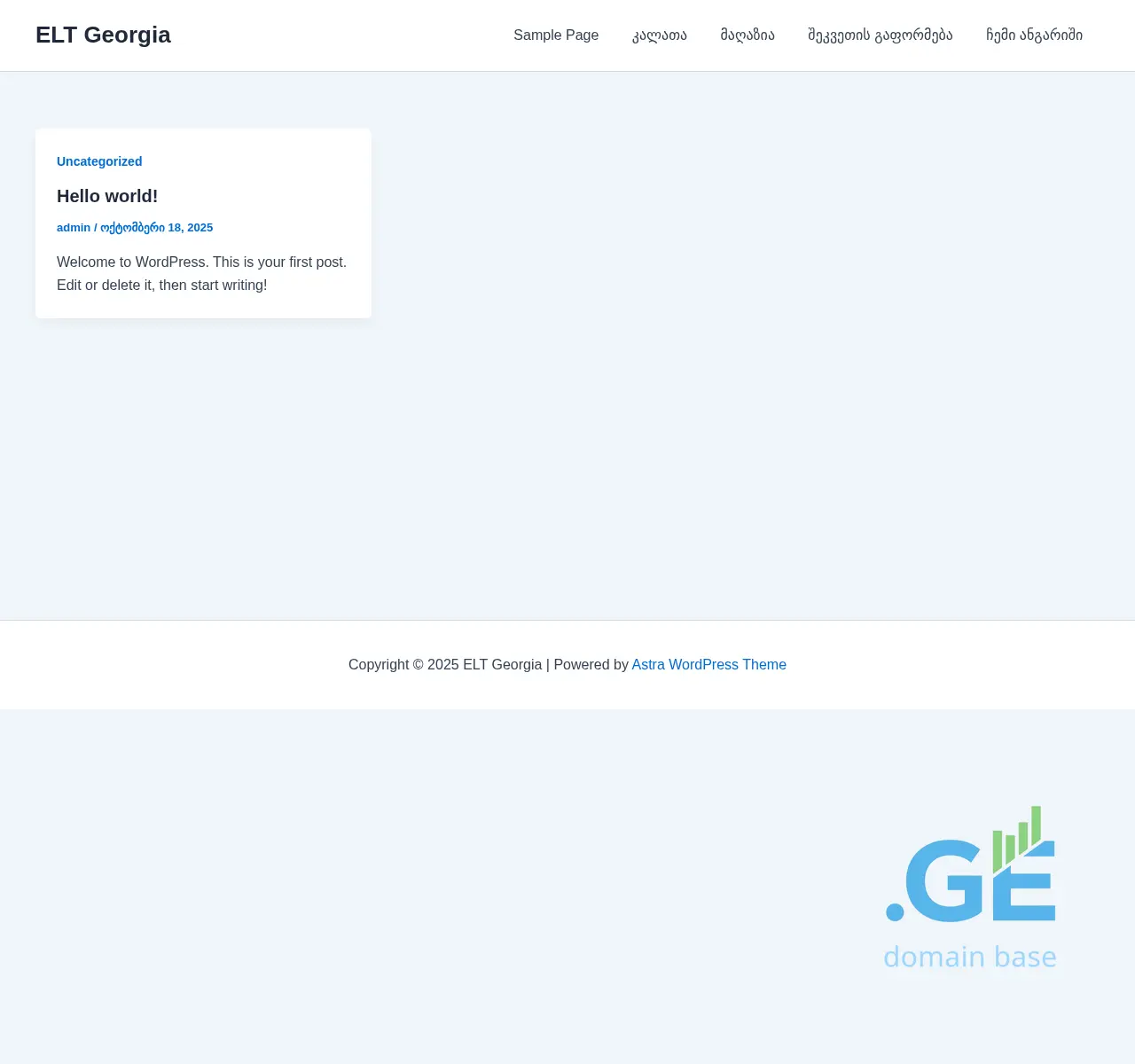Click the "Powered by" footer text

(591, 665)
